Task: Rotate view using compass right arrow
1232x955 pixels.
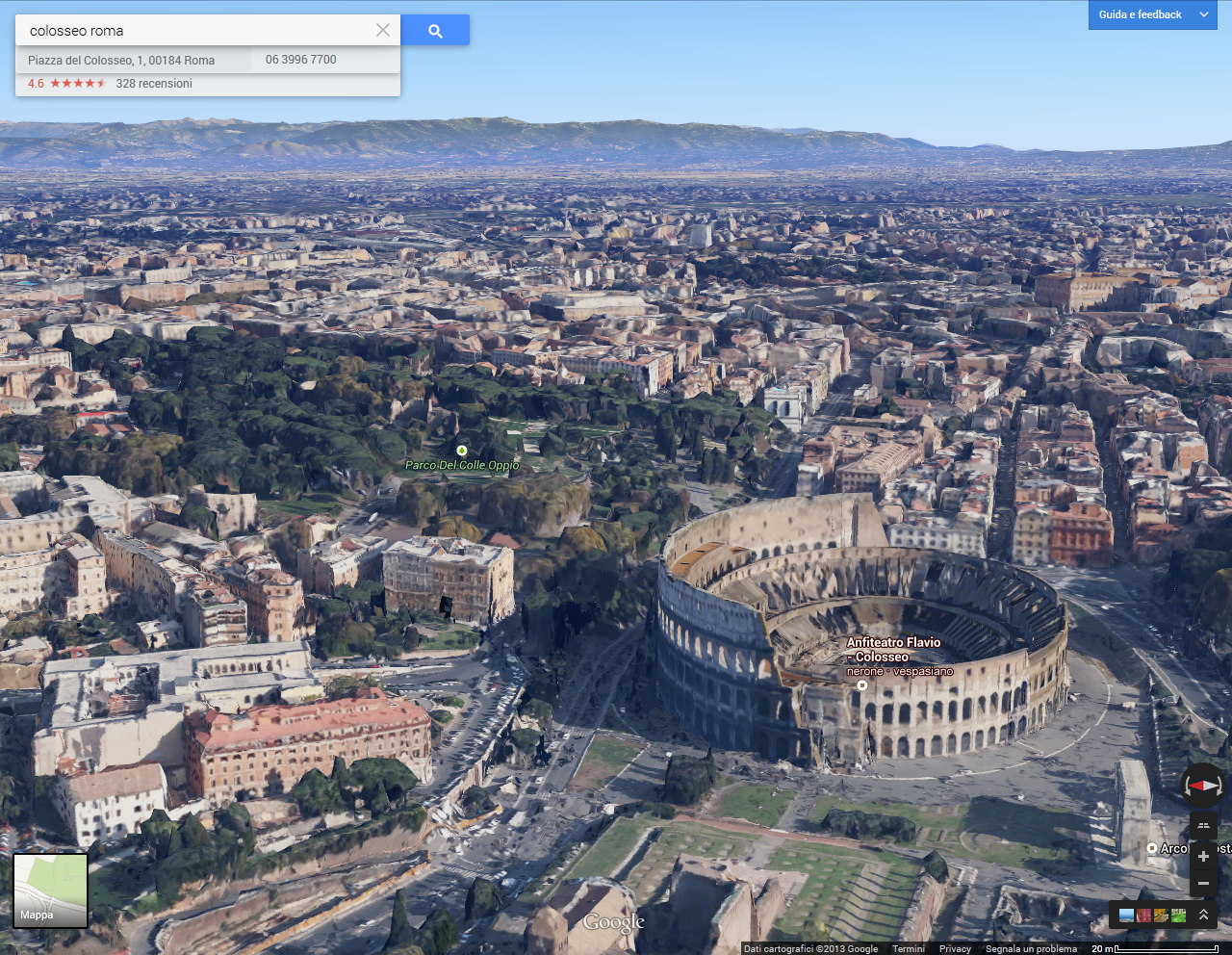Action: (1219, 787)
